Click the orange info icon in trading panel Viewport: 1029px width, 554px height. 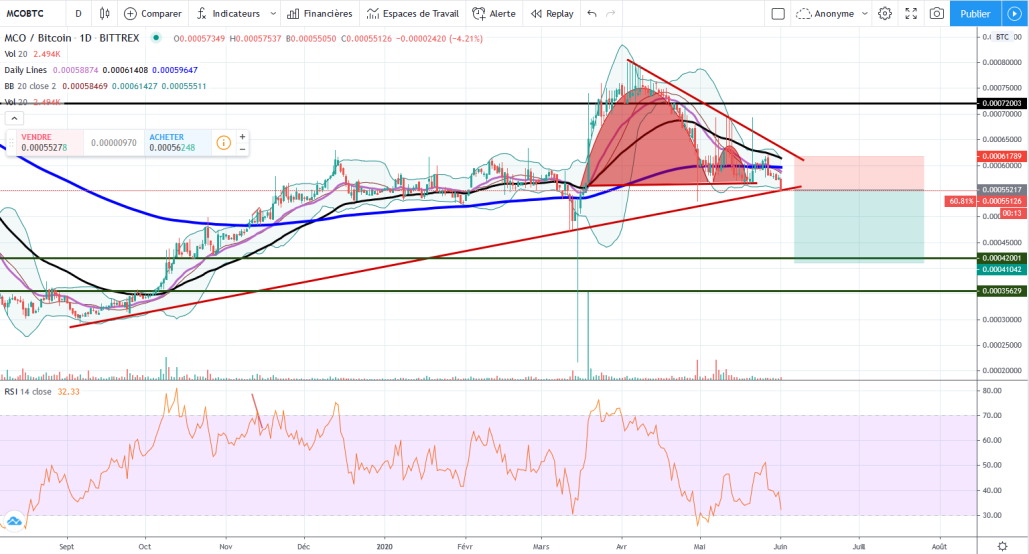[x=224, y=142]
